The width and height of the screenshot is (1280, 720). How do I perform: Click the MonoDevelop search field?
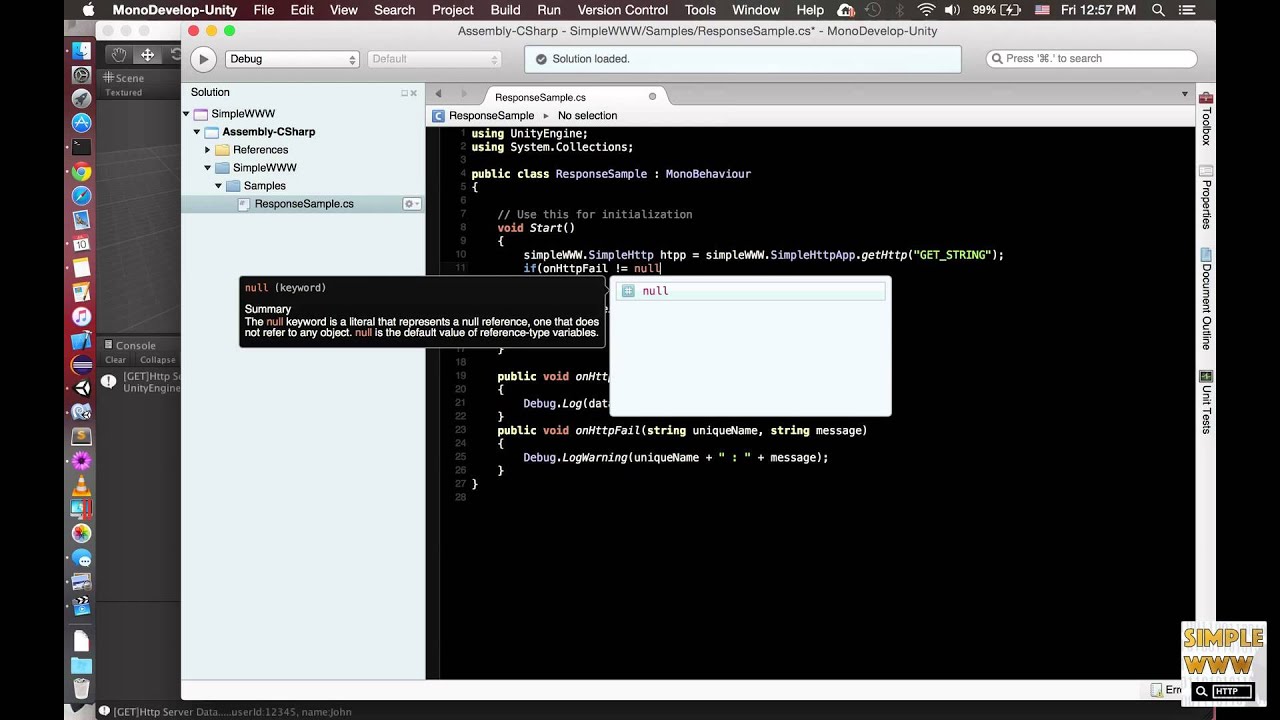tap(1092, 59)
